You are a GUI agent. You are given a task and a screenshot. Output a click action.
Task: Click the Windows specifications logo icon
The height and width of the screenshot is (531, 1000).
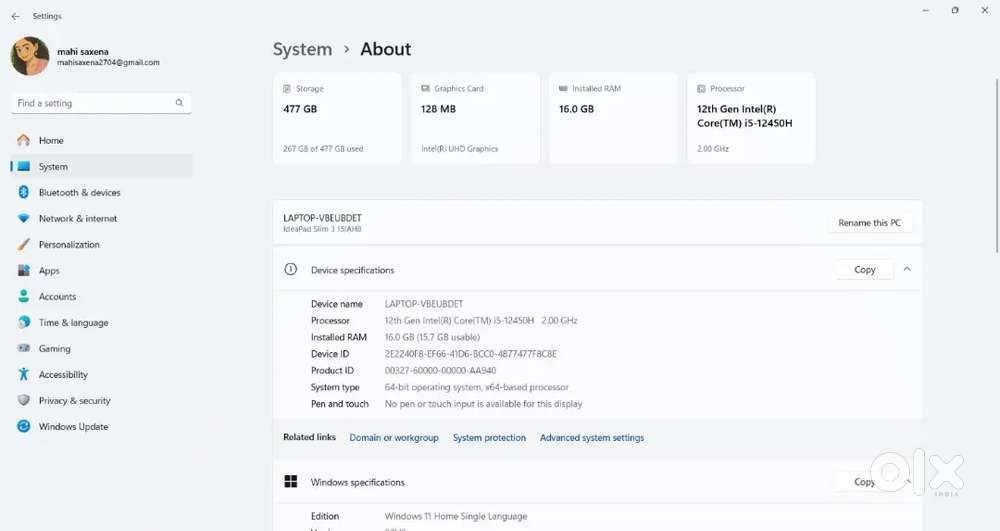coord(291,481)
